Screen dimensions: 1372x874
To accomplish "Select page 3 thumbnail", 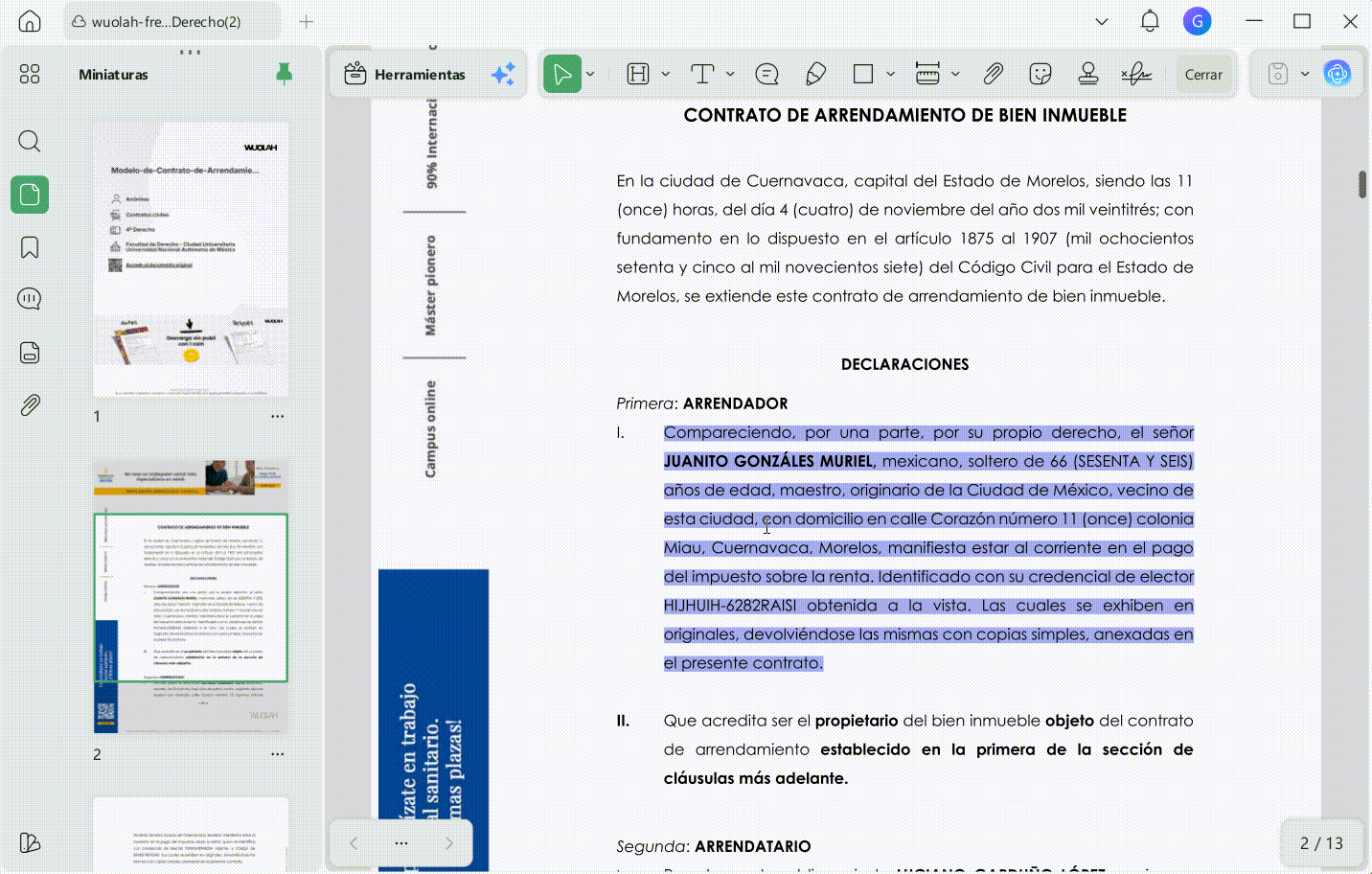I will 191,834.
